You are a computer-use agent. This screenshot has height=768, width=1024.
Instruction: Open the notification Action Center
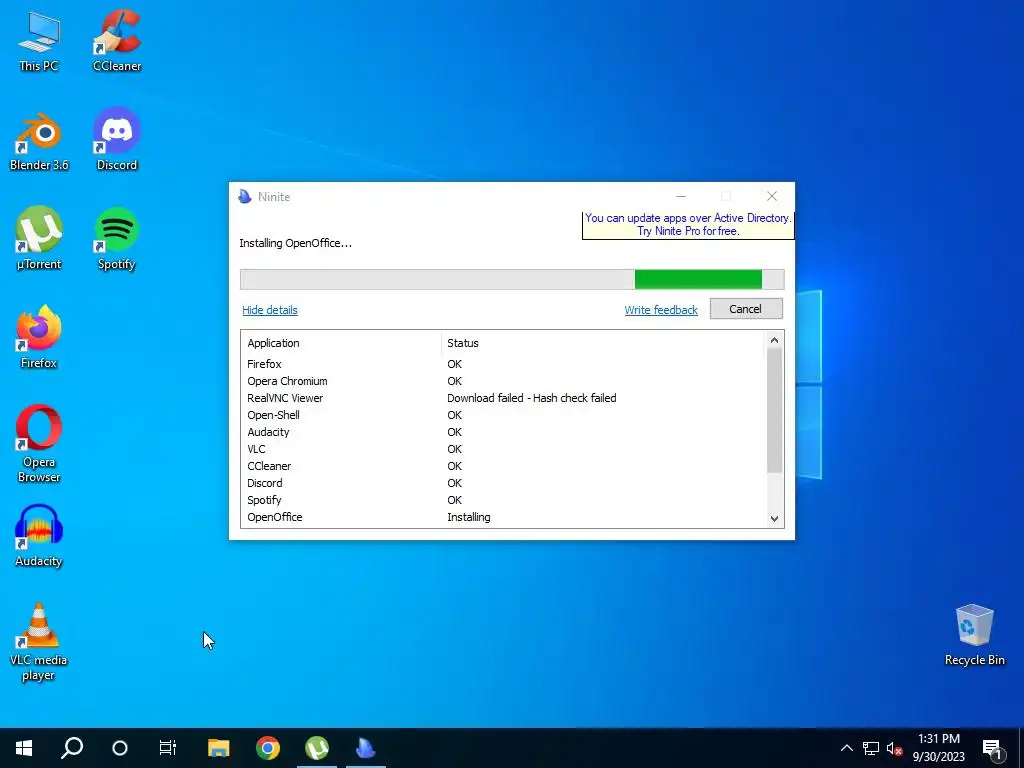tap(993, 750)
